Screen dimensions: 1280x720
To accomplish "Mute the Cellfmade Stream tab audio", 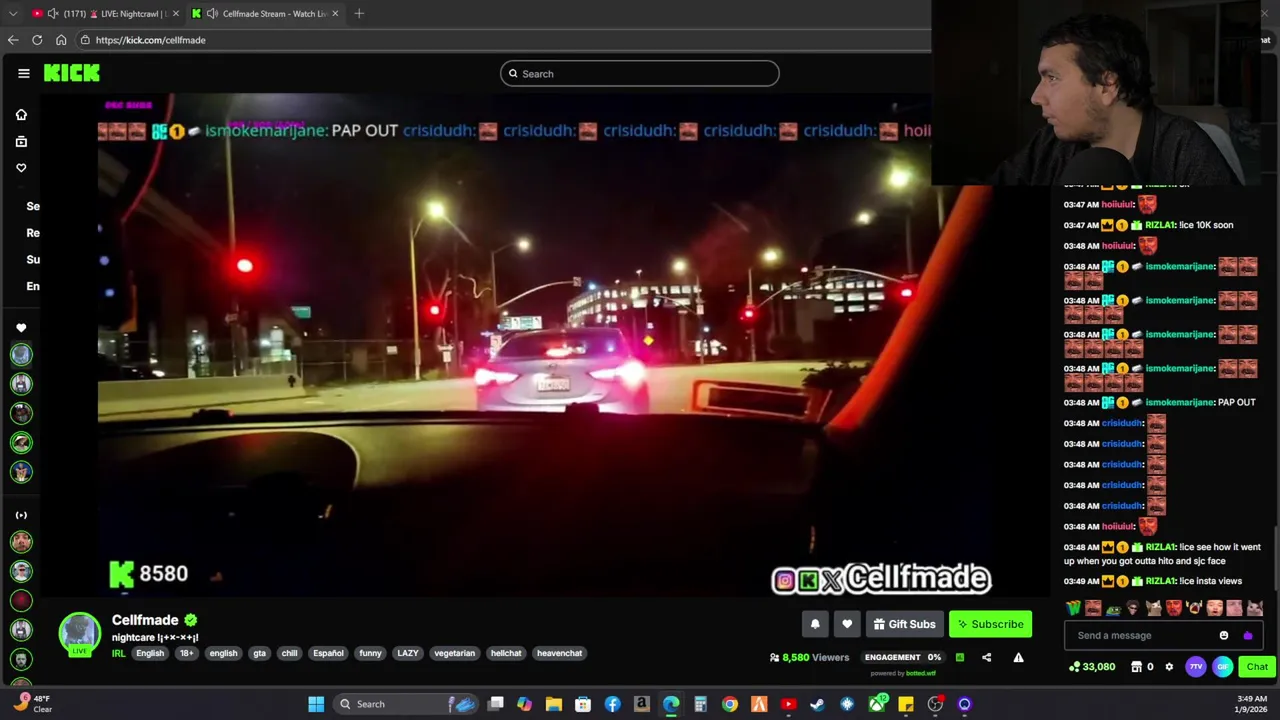I will click(212, 13).
